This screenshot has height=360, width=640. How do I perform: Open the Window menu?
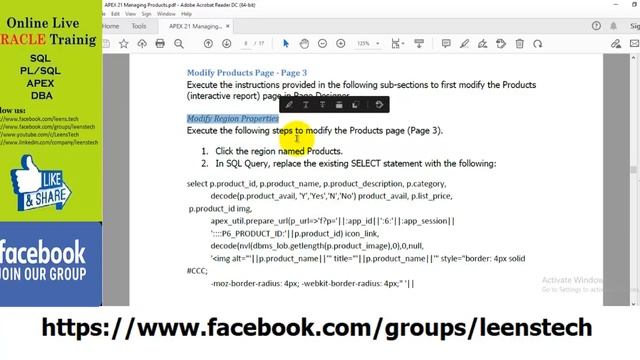point(166,14)
